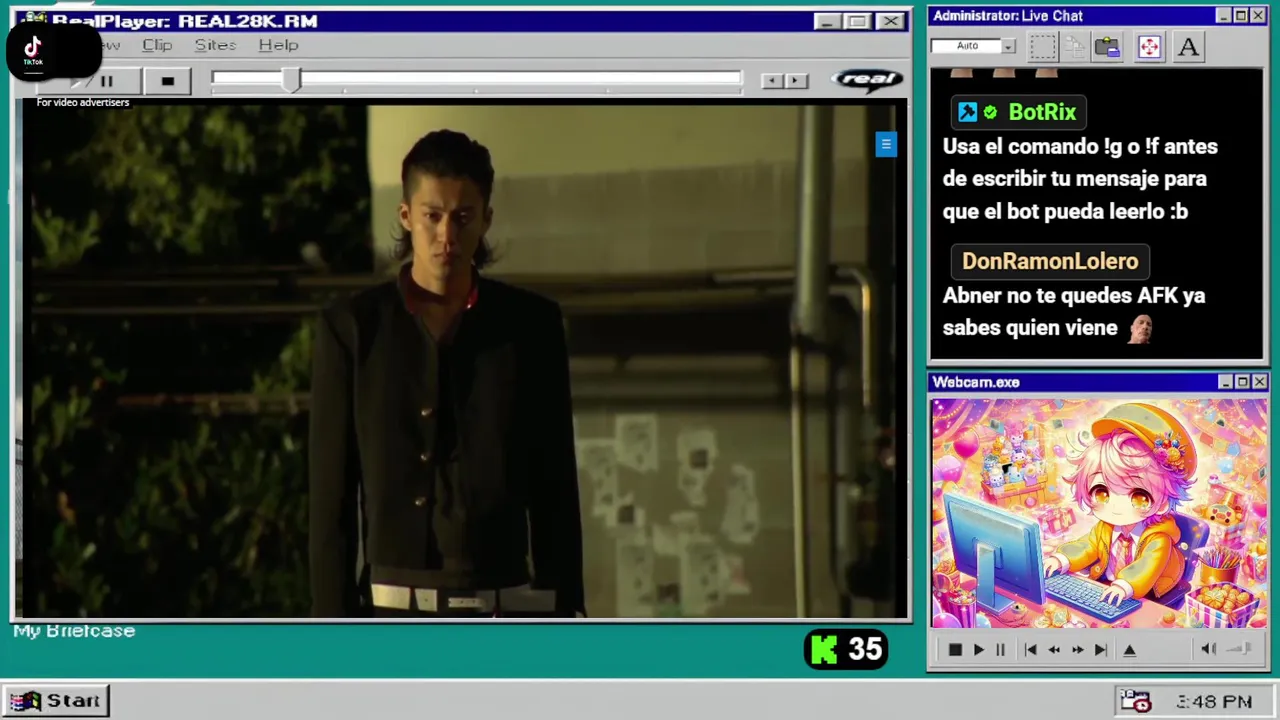Fast forward in Webcam.exe controls
1280x720 pixels.
[x=1077, y=650]
